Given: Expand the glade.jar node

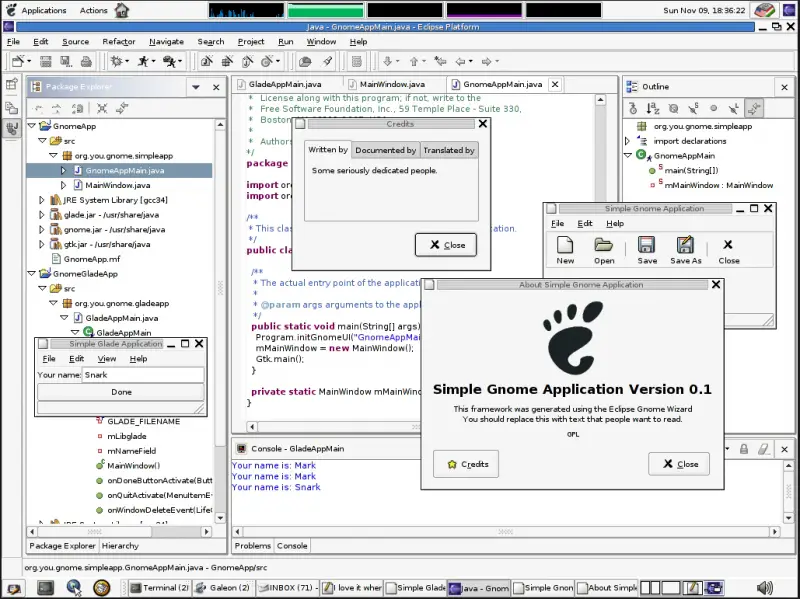Looking at the screenshot, I should tap(42, 215).
